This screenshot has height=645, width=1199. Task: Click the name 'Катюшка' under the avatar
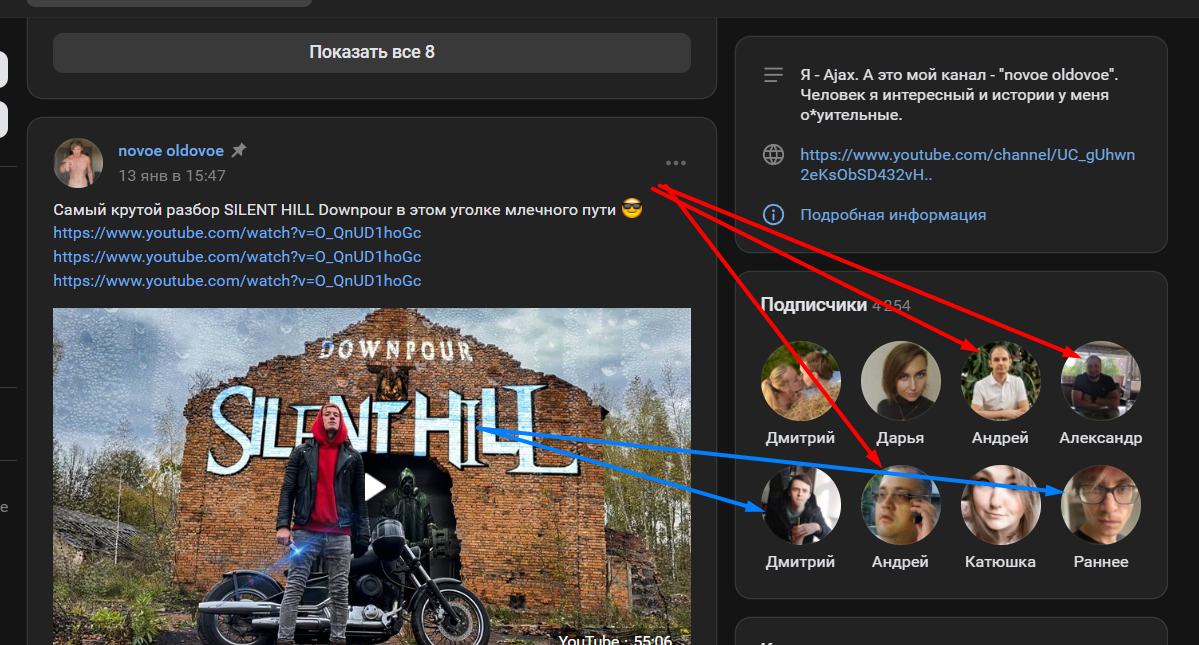tap(1000, 562)
